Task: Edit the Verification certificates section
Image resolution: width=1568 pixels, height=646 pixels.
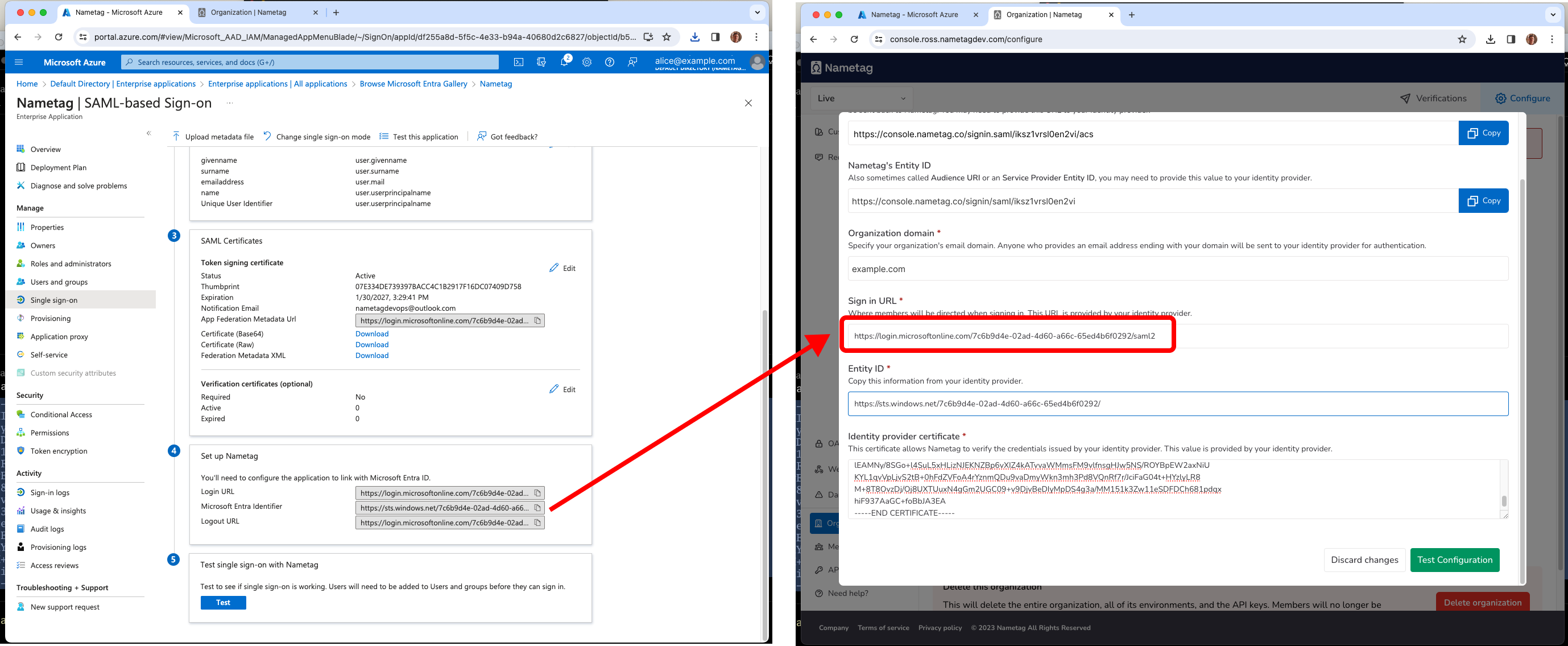Action: (562, 389)
